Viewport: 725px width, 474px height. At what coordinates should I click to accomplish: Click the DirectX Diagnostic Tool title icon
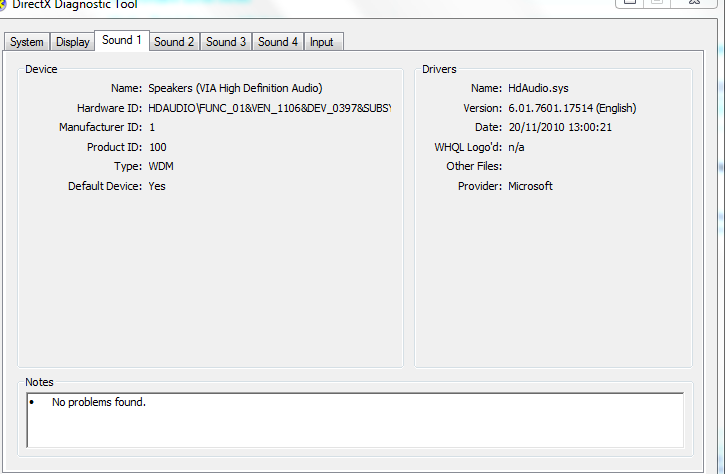click(2, 5)
